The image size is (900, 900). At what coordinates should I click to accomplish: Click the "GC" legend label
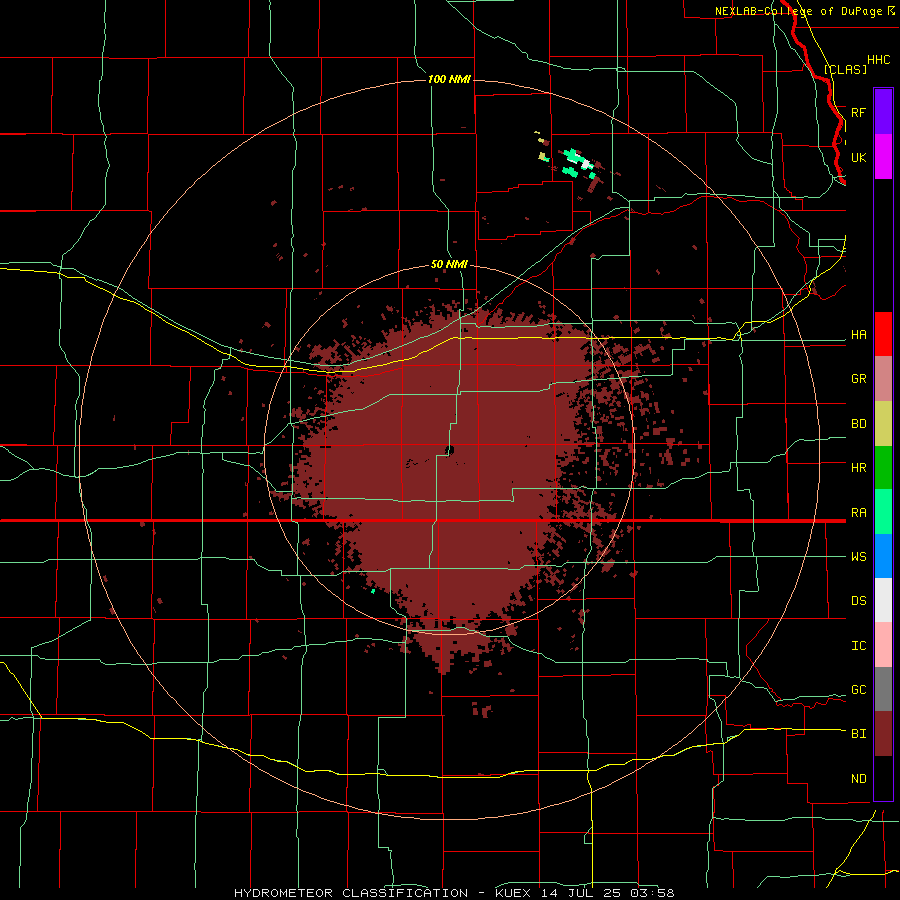(858, 689)
